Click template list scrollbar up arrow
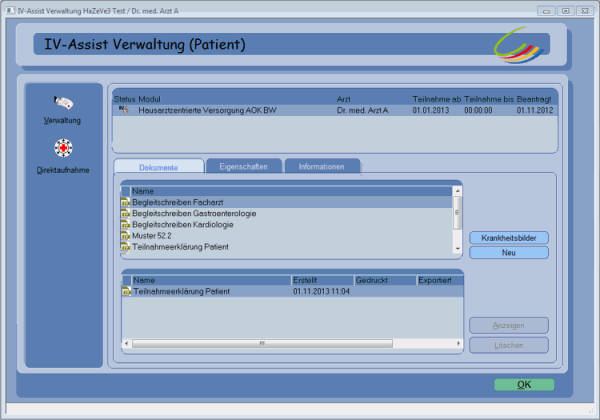600x420 pixels. click(457, 190)
